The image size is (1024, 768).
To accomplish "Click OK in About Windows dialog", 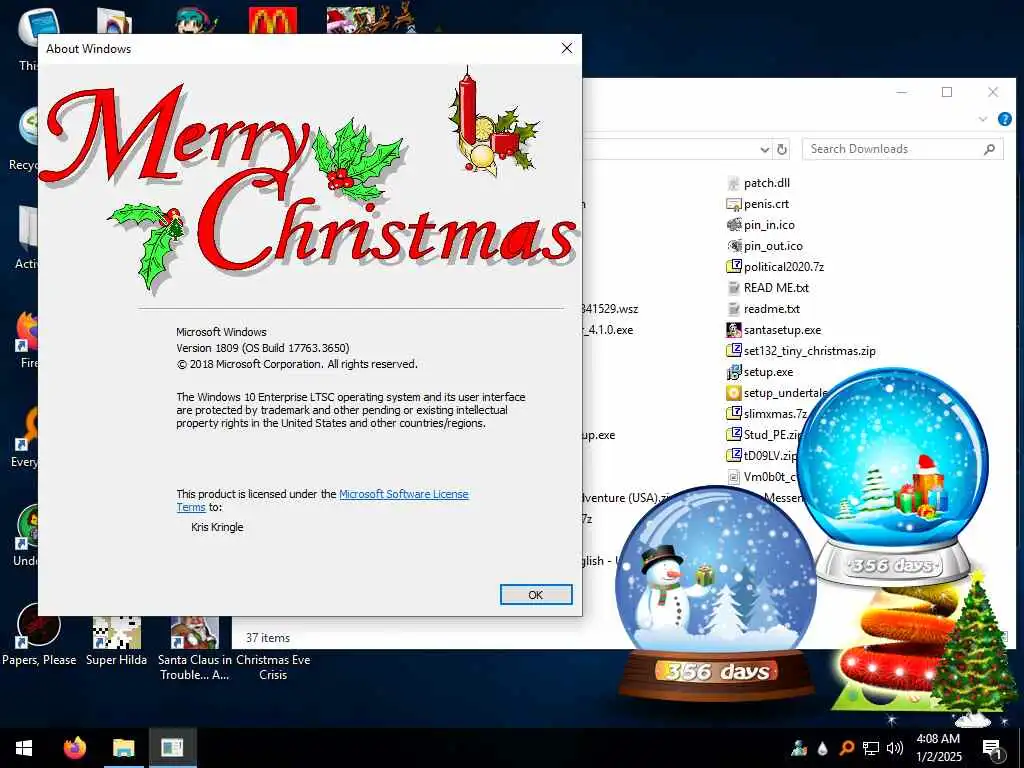I will [536, 594].
